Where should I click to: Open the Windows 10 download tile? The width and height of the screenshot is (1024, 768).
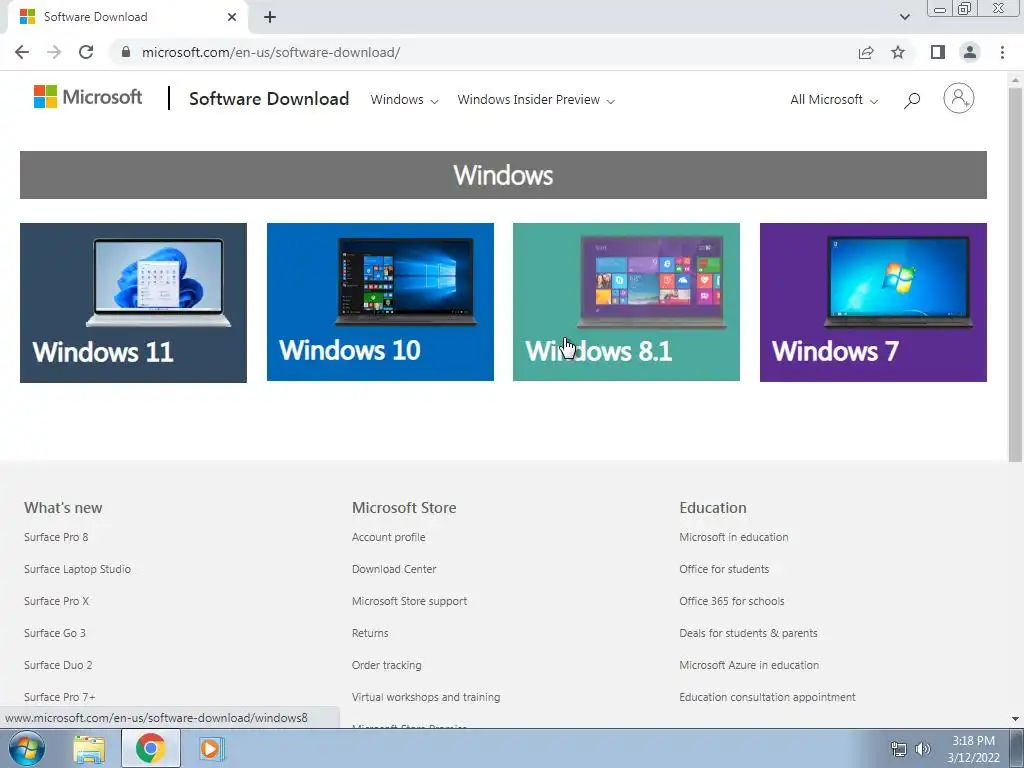pyautogui.click(x=380, y=302)
